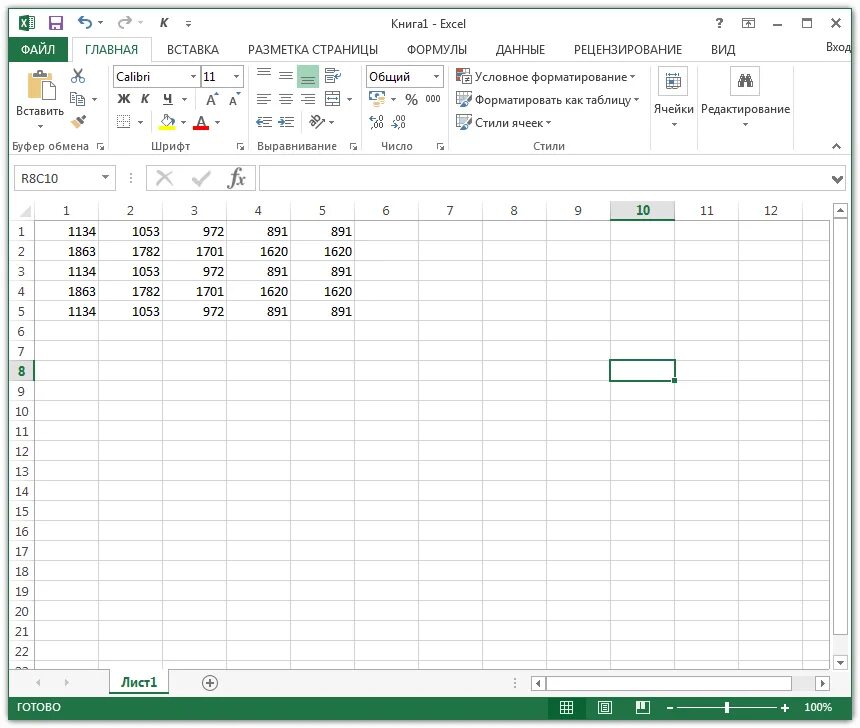Toggle italic with the К button
The height and width of the screenshot is (728, 860).
click(145, 99)
